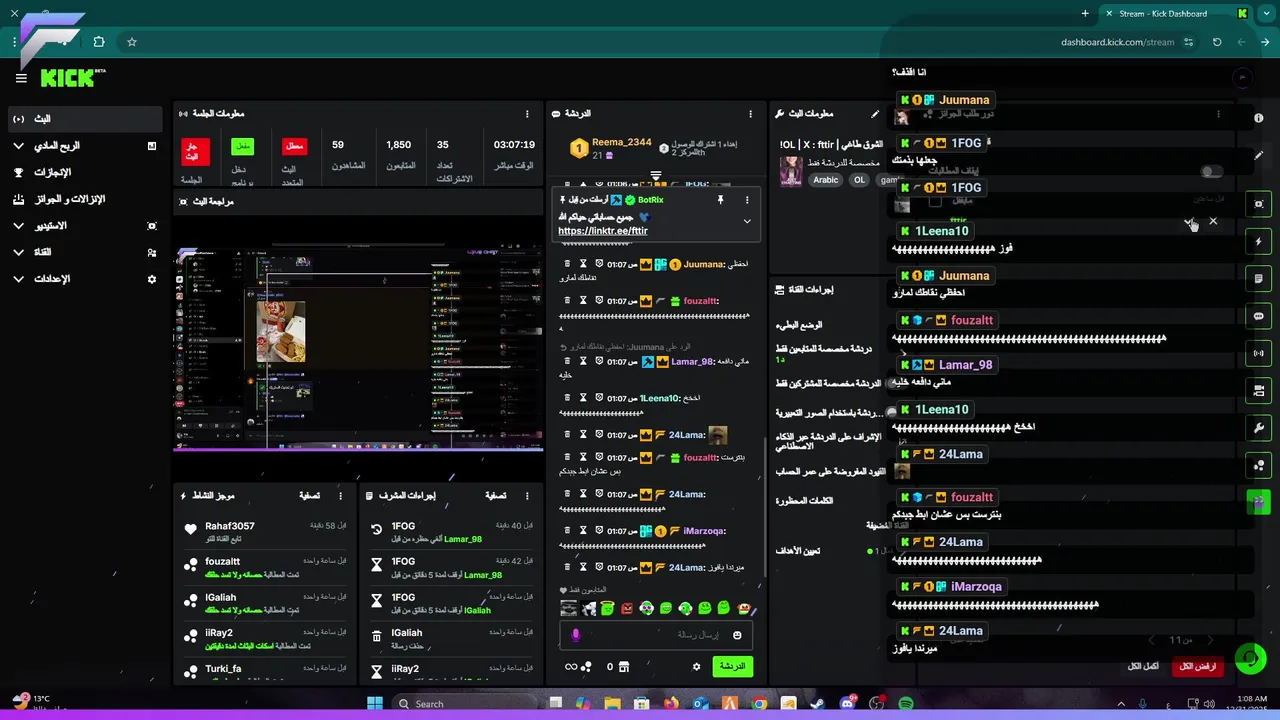Open a new browser tab
Image resolution: width=1280 pixels, height=720 pixels.
1085,13
